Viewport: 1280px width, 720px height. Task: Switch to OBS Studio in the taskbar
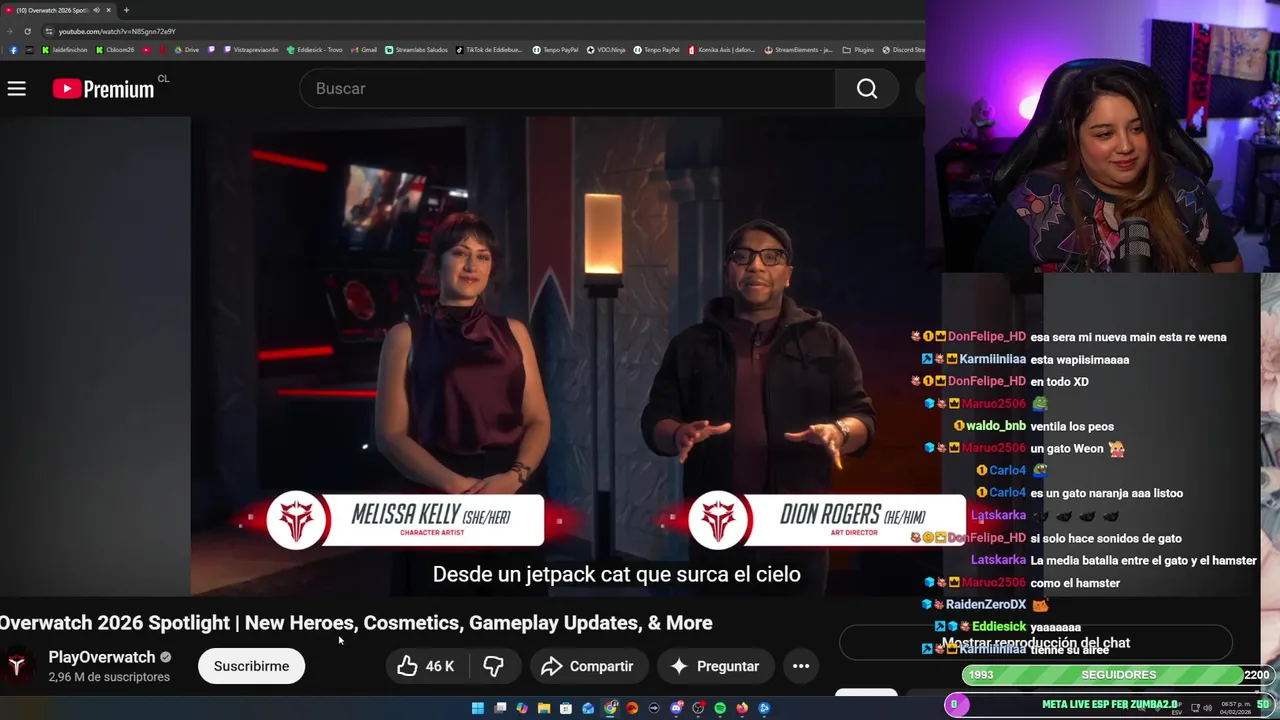tap(698, 708)
